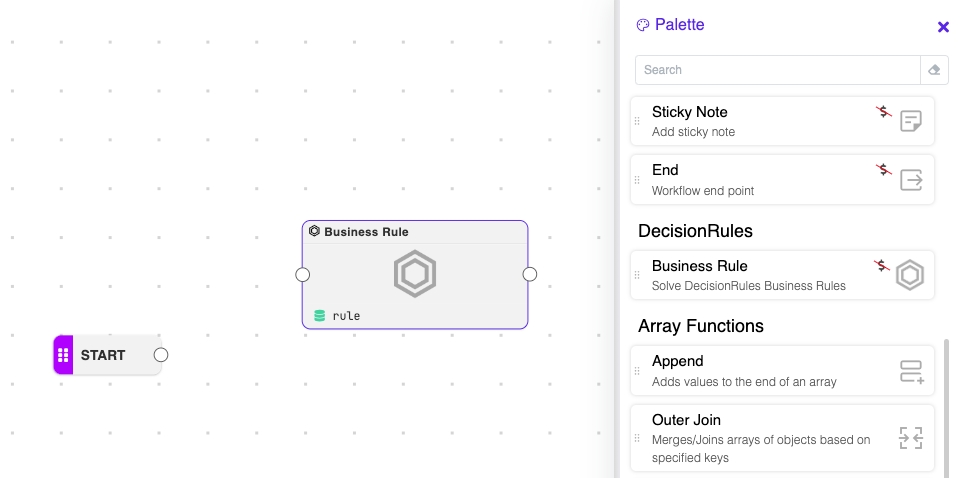Screen dimensions: 961x478
Task: Click the green database icon beside rule
Action: click(320, 316)
